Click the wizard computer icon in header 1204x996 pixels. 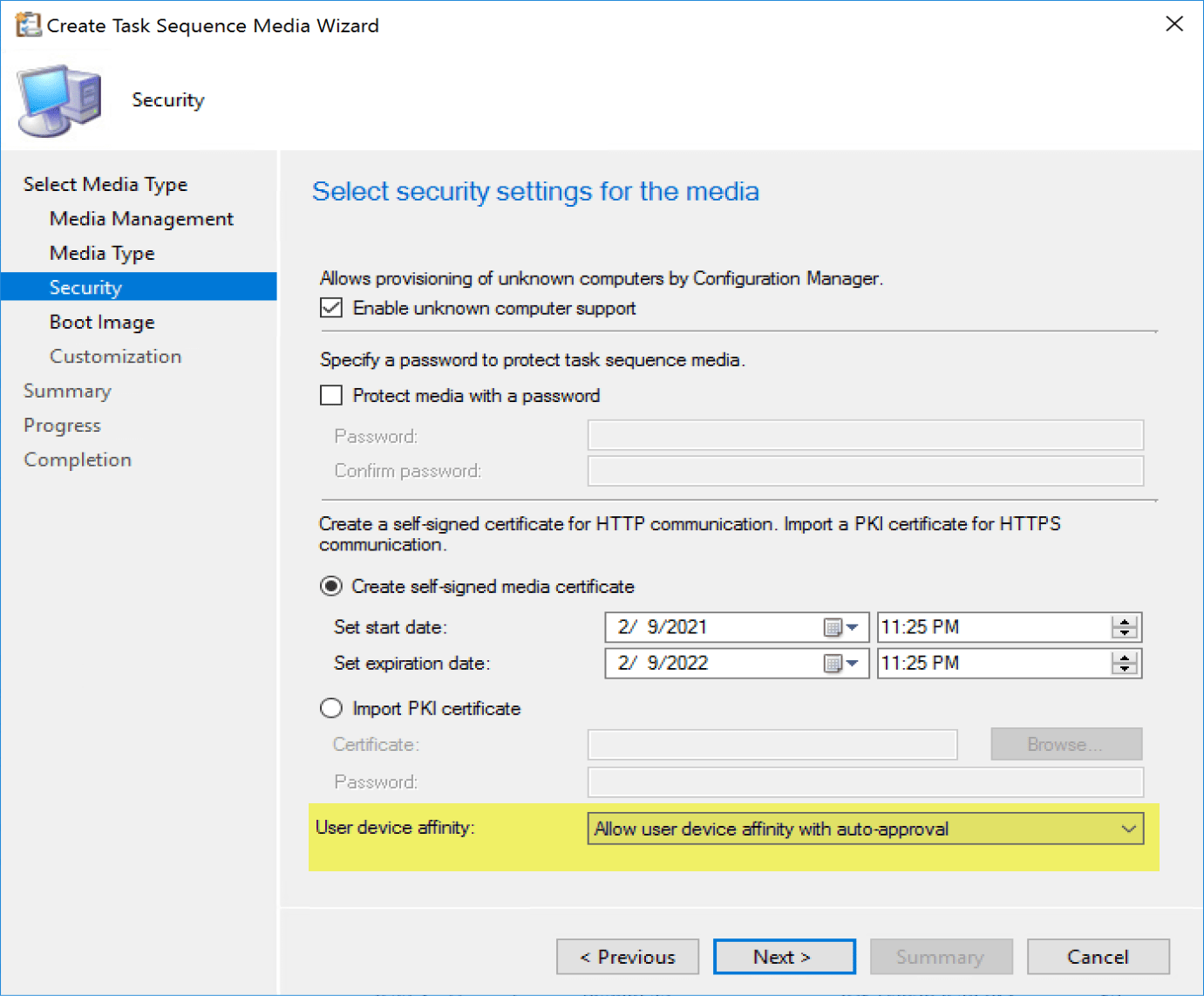(59, 100)
